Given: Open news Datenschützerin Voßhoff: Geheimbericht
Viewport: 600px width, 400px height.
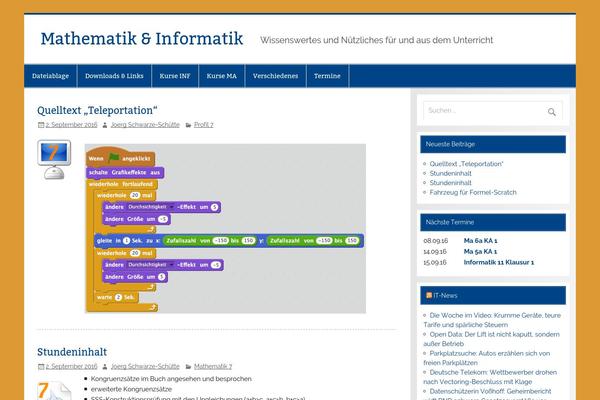Looking at the screenshot, I should pos(487,394).
